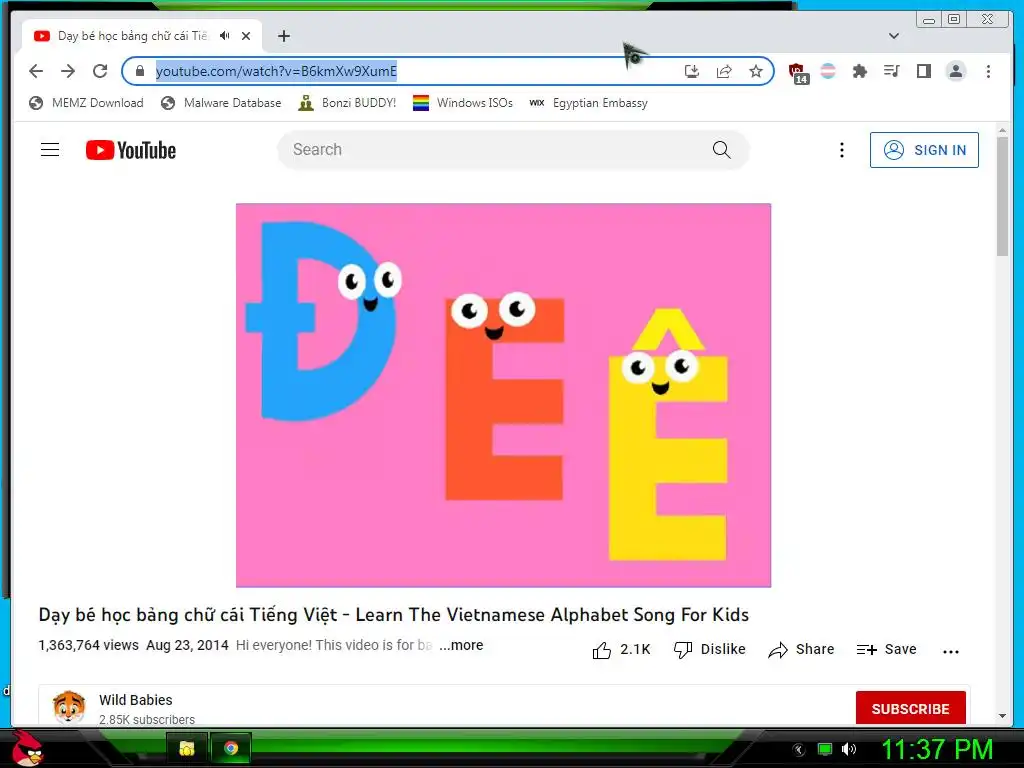Click the network monitor tray icon
The width and height of the screenshot is (1024, 768).
click(825, 749)
